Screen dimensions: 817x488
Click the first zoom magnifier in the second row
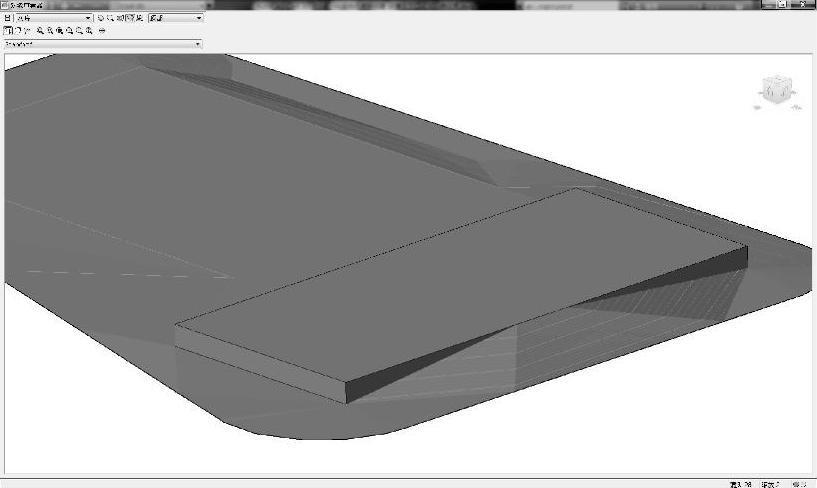tap(40, 31)
